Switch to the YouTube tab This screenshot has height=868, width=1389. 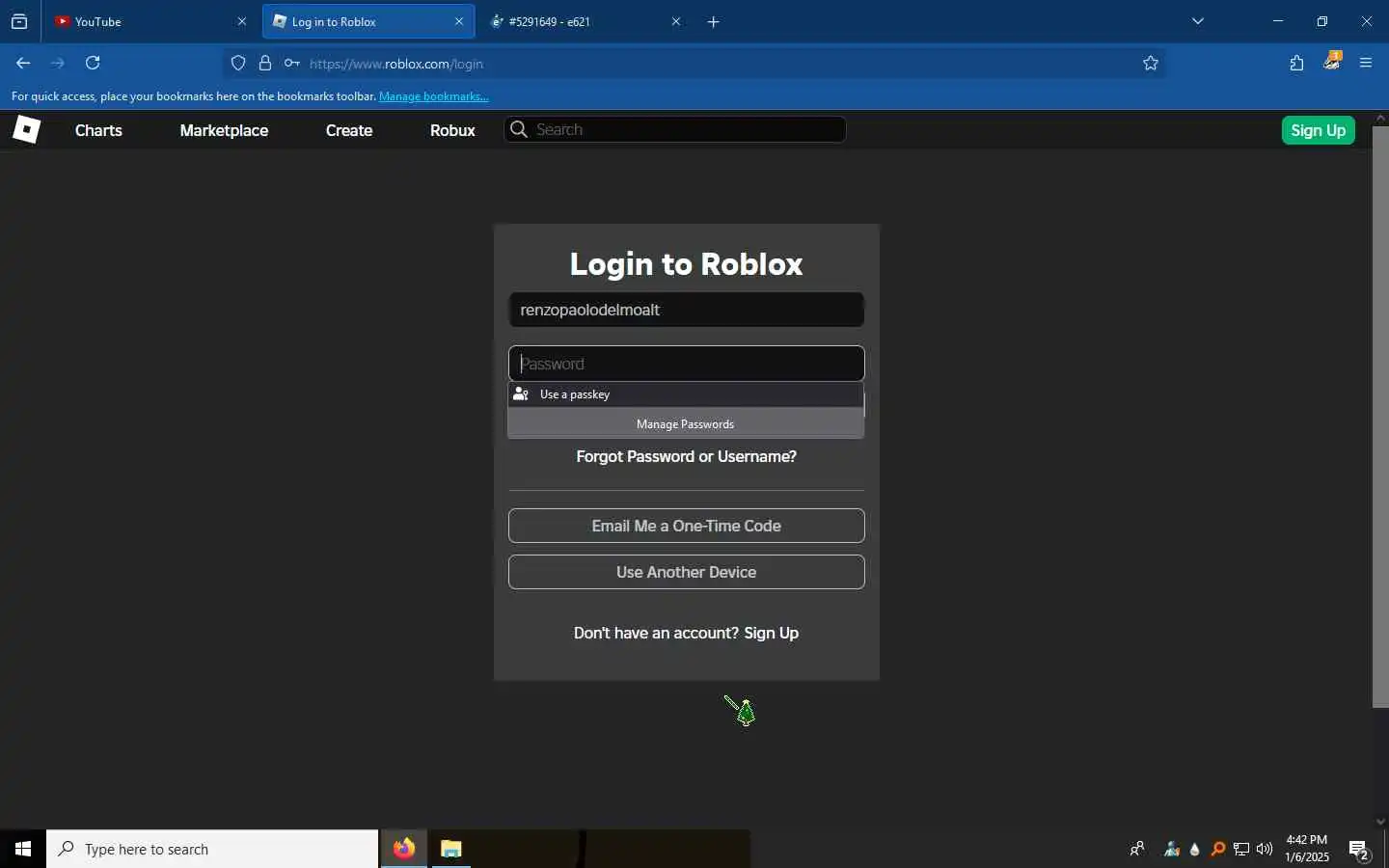click(150, 21)
